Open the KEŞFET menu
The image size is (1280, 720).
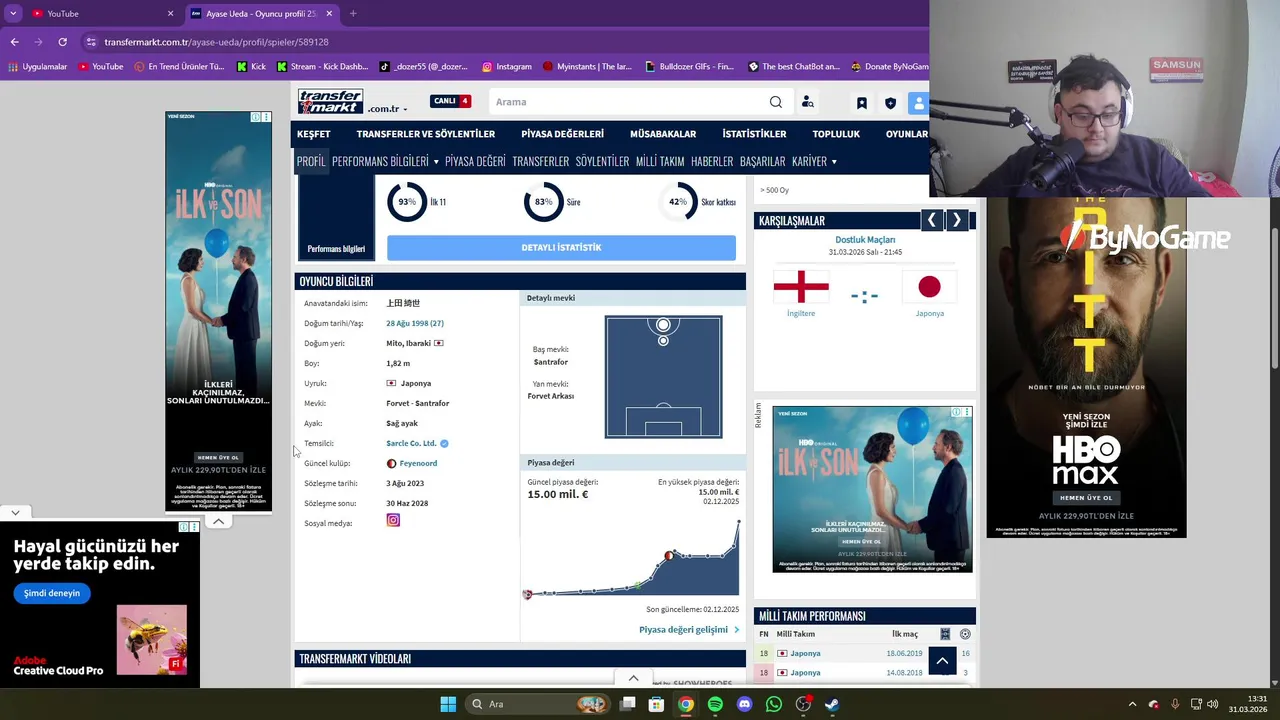click(x=313, y=134)
